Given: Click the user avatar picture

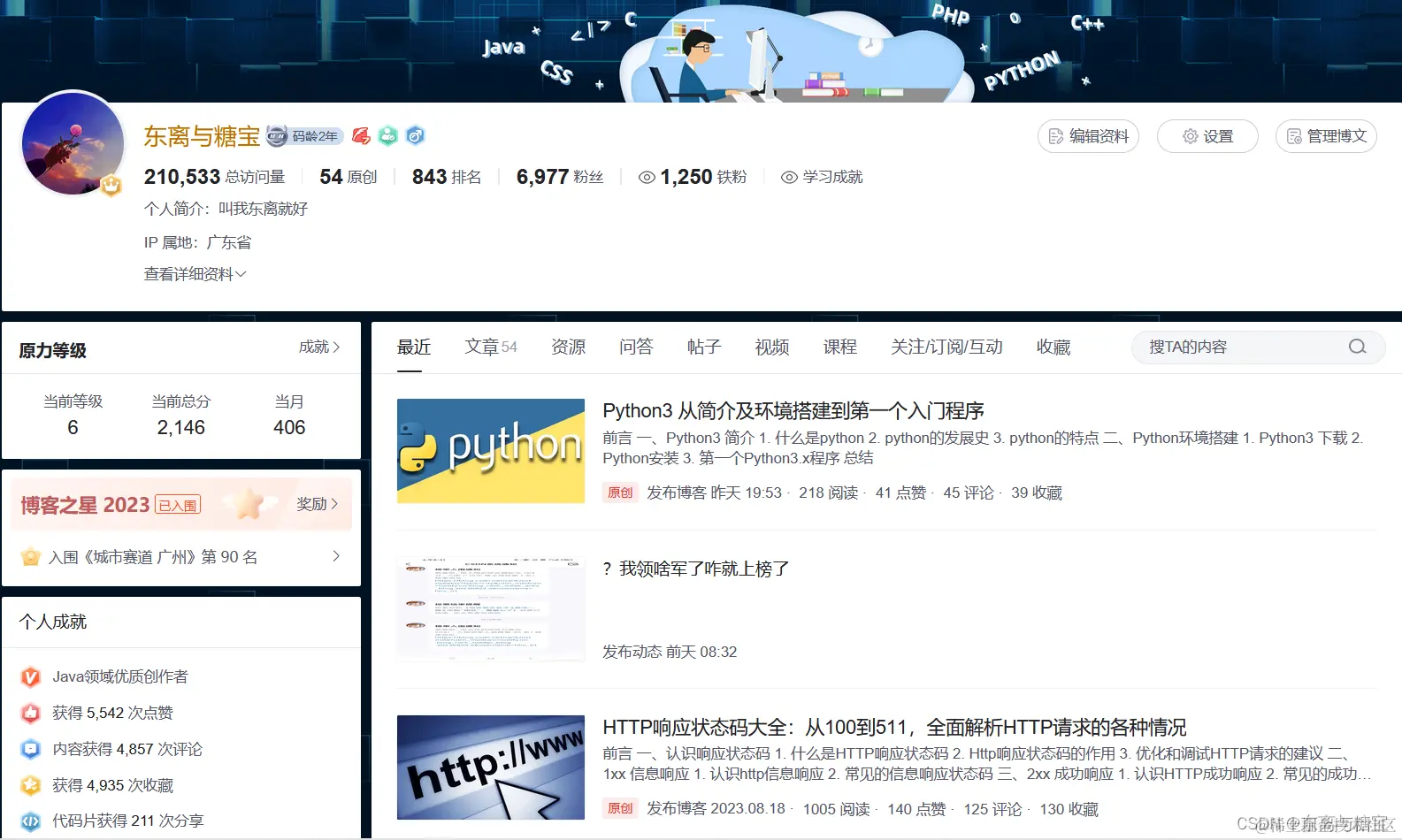Looking at the screenshot, I should click(x=73, y=142).
